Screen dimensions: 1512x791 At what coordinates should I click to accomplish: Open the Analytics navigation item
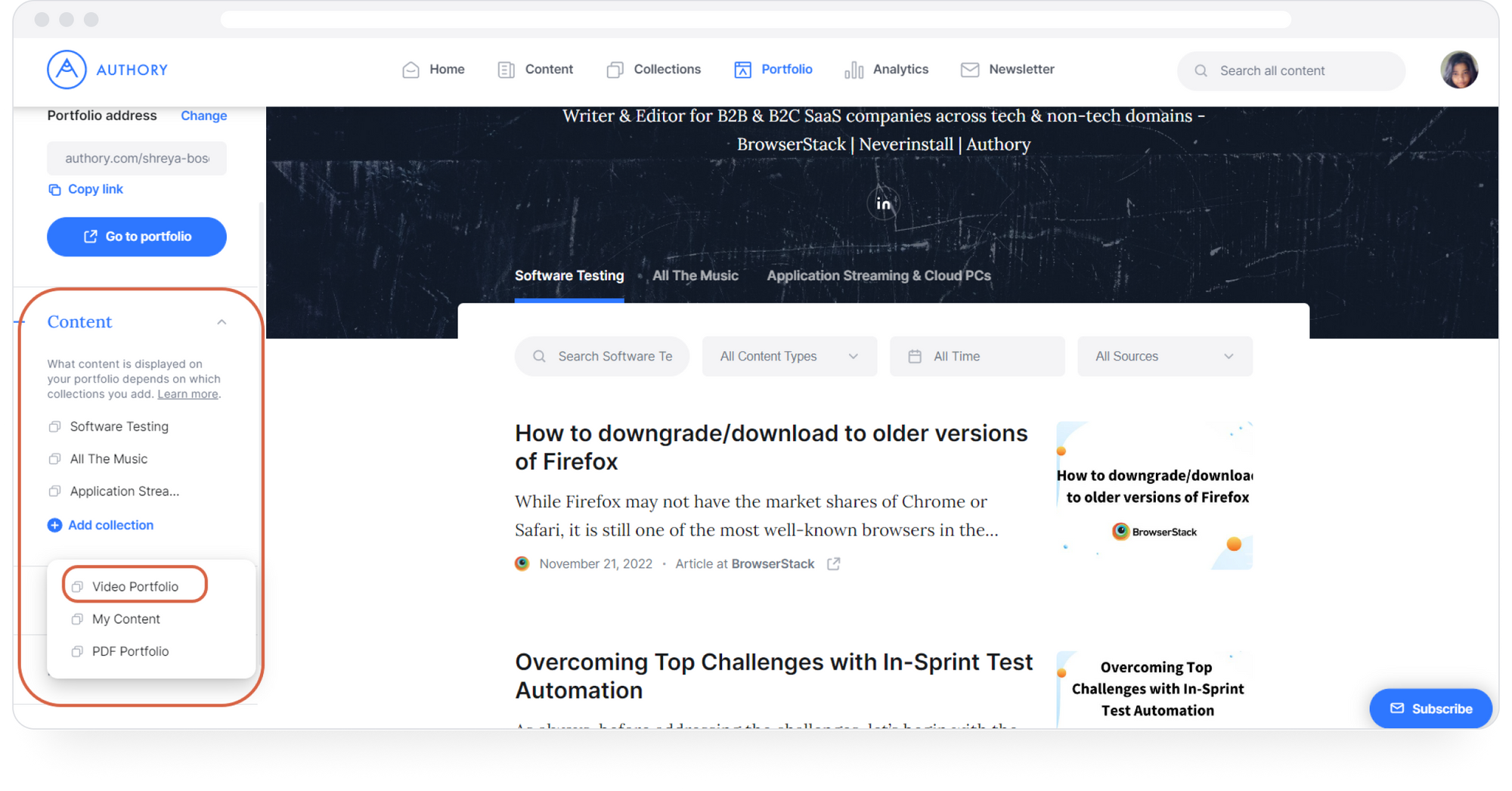point(886,70)
